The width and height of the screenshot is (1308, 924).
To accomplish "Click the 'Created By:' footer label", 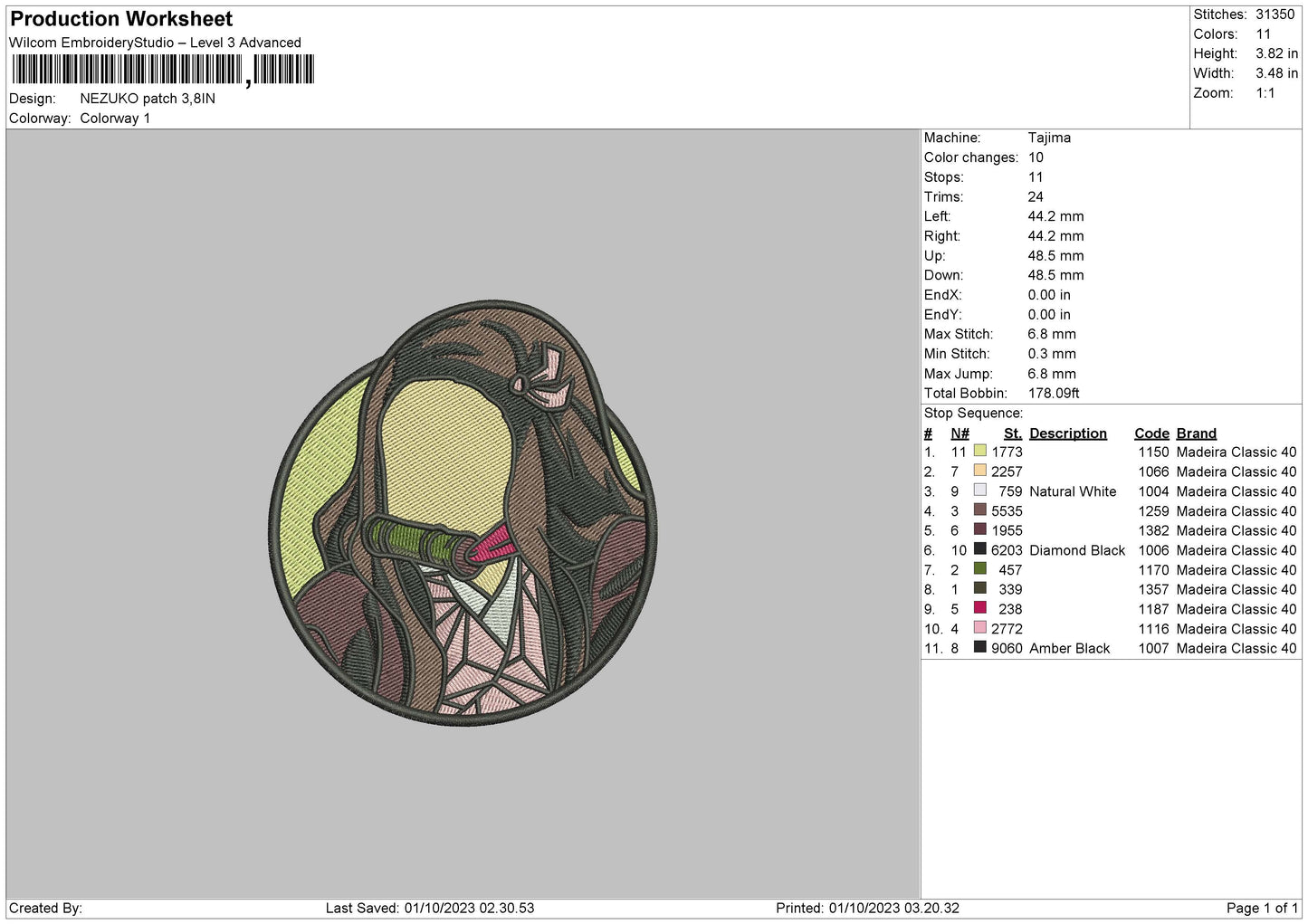I will 45,908.
